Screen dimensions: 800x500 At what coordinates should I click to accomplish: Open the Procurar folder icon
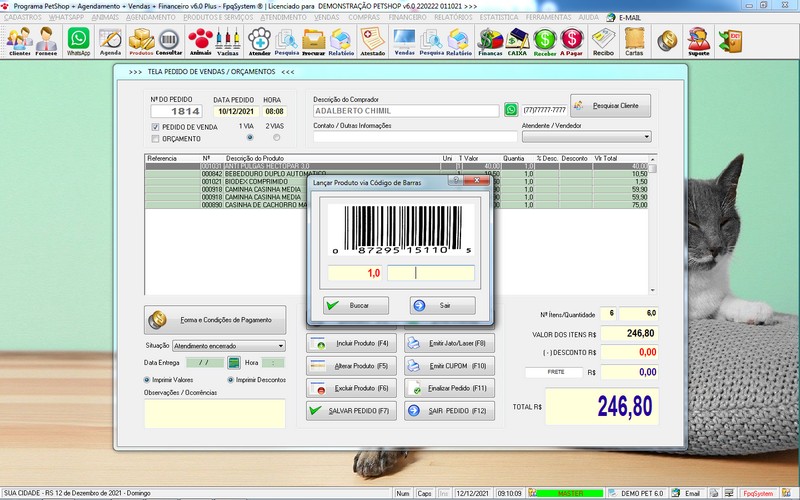313,41
